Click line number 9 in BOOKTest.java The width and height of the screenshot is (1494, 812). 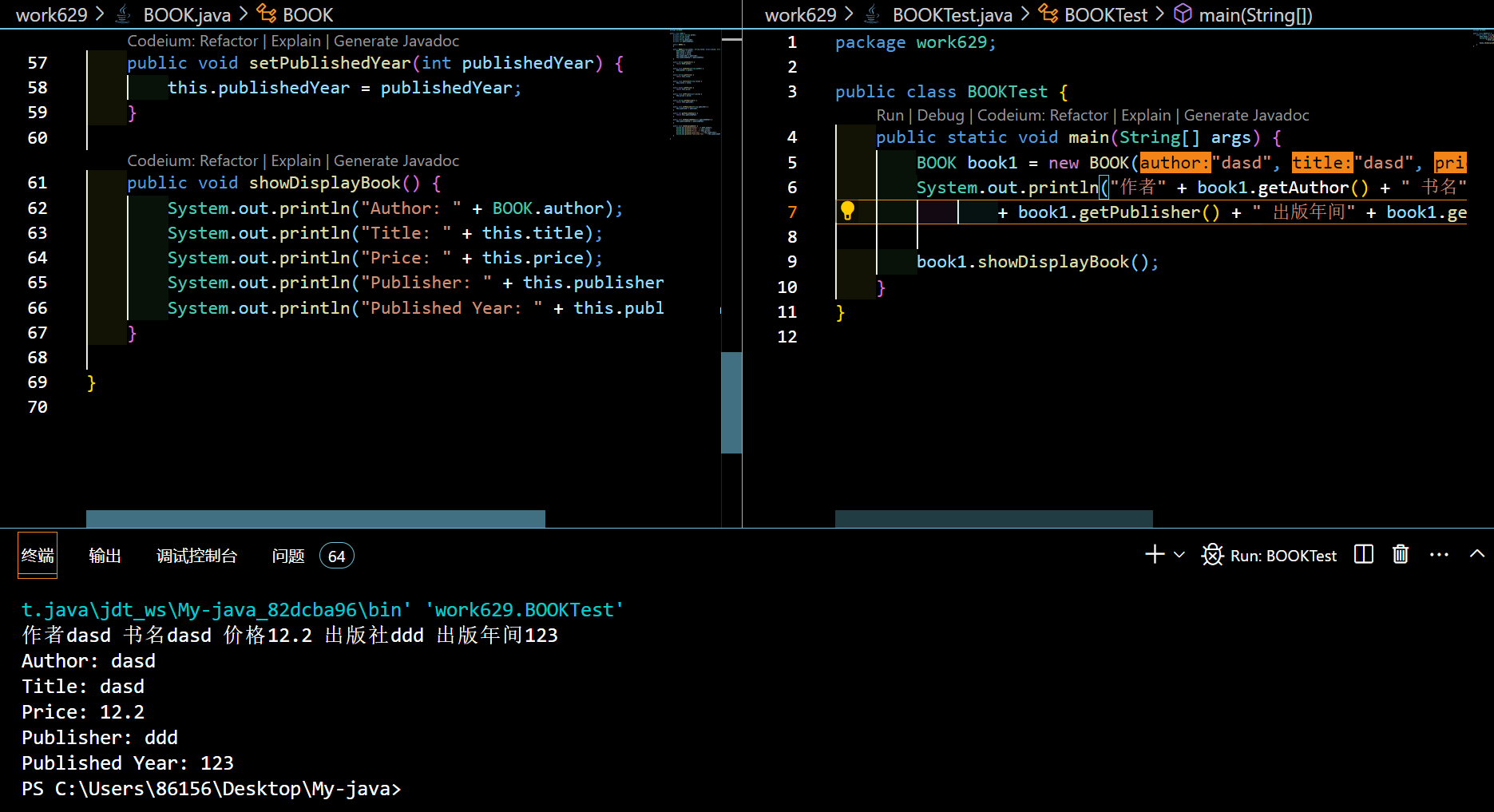pyautogui.click(x=791, y=262)
